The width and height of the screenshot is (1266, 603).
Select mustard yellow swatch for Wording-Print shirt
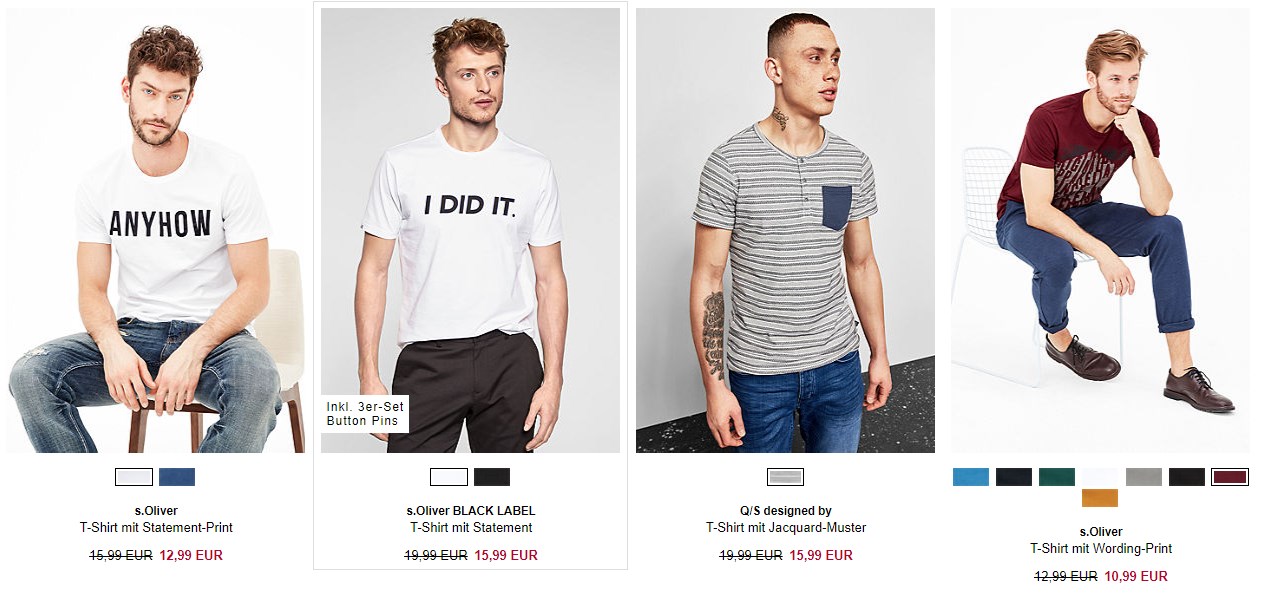point(1100,498)
